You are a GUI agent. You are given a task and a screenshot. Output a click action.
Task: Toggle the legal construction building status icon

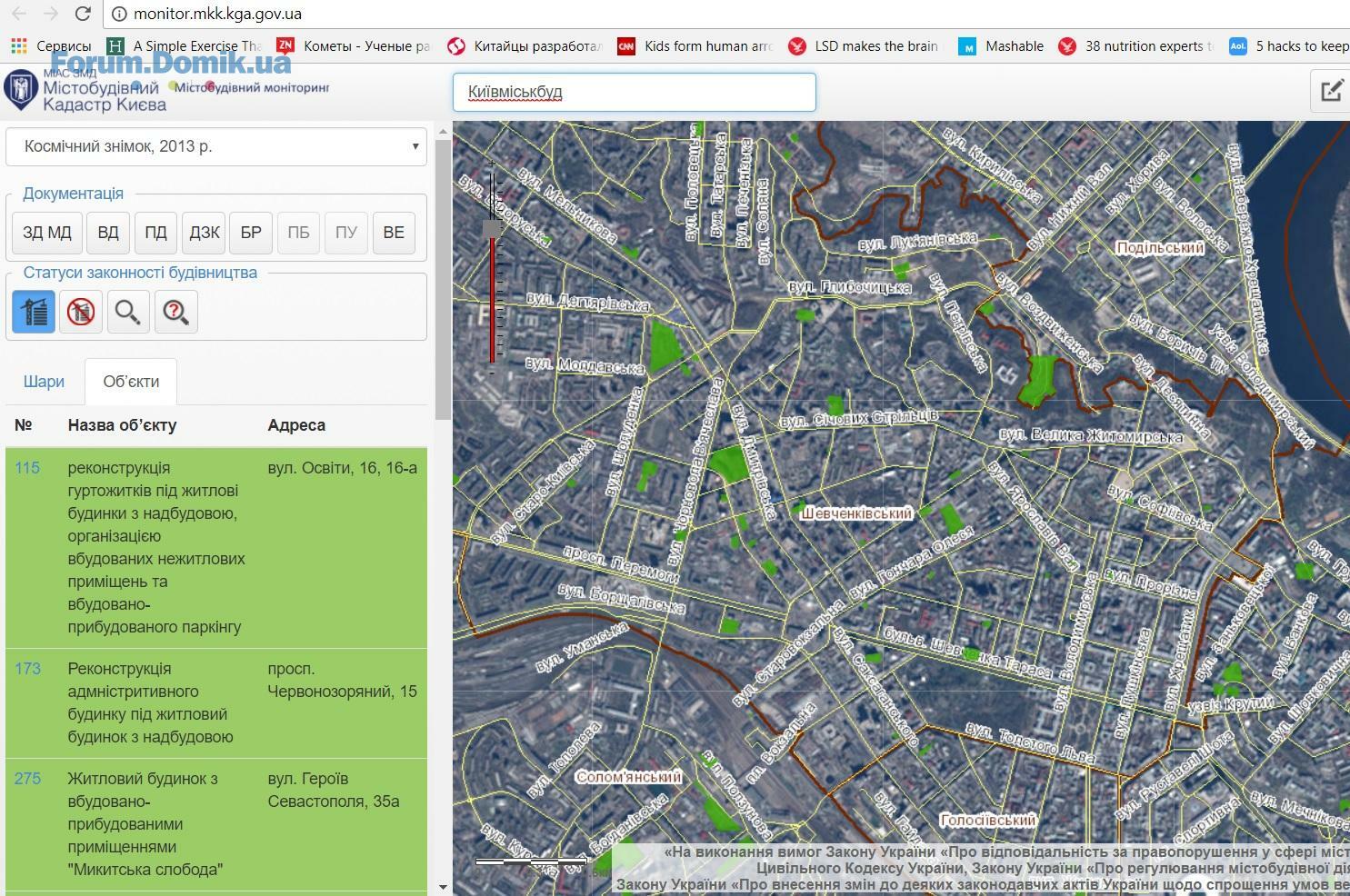[x=34, y=312]
